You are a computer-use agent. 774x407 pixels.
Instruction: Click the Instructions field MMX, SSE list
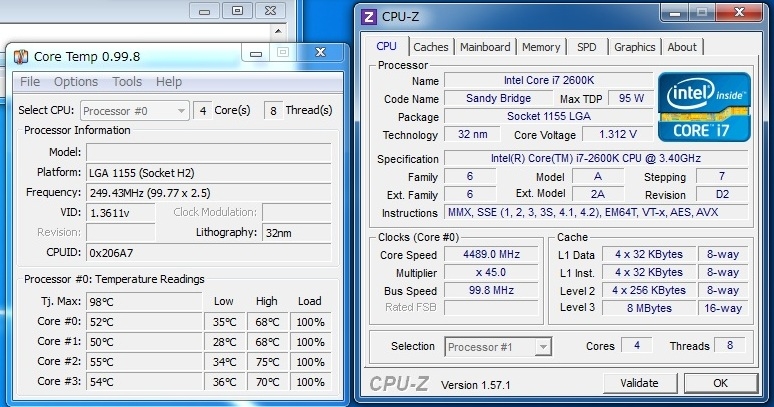596,212
